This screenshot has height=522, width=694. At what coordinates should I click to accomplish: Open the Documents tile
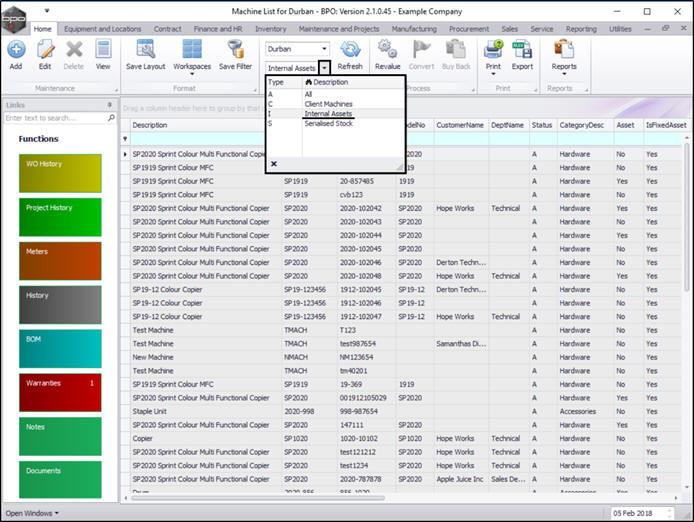pyautogui.click(x=60, y=479)
